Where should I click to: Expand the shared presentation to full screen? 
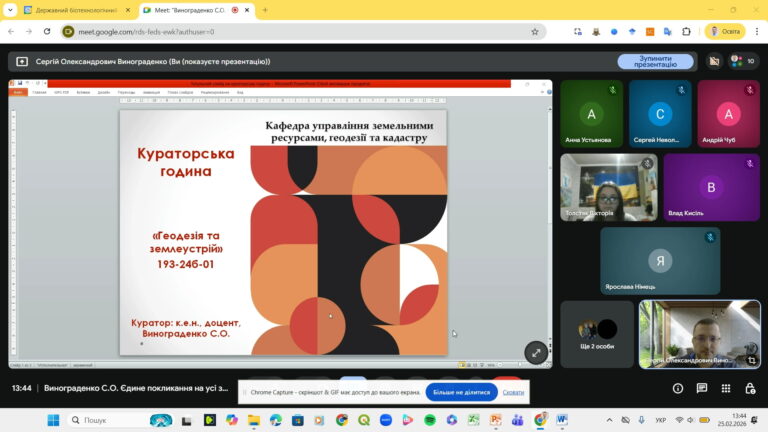tap(537, 352)
